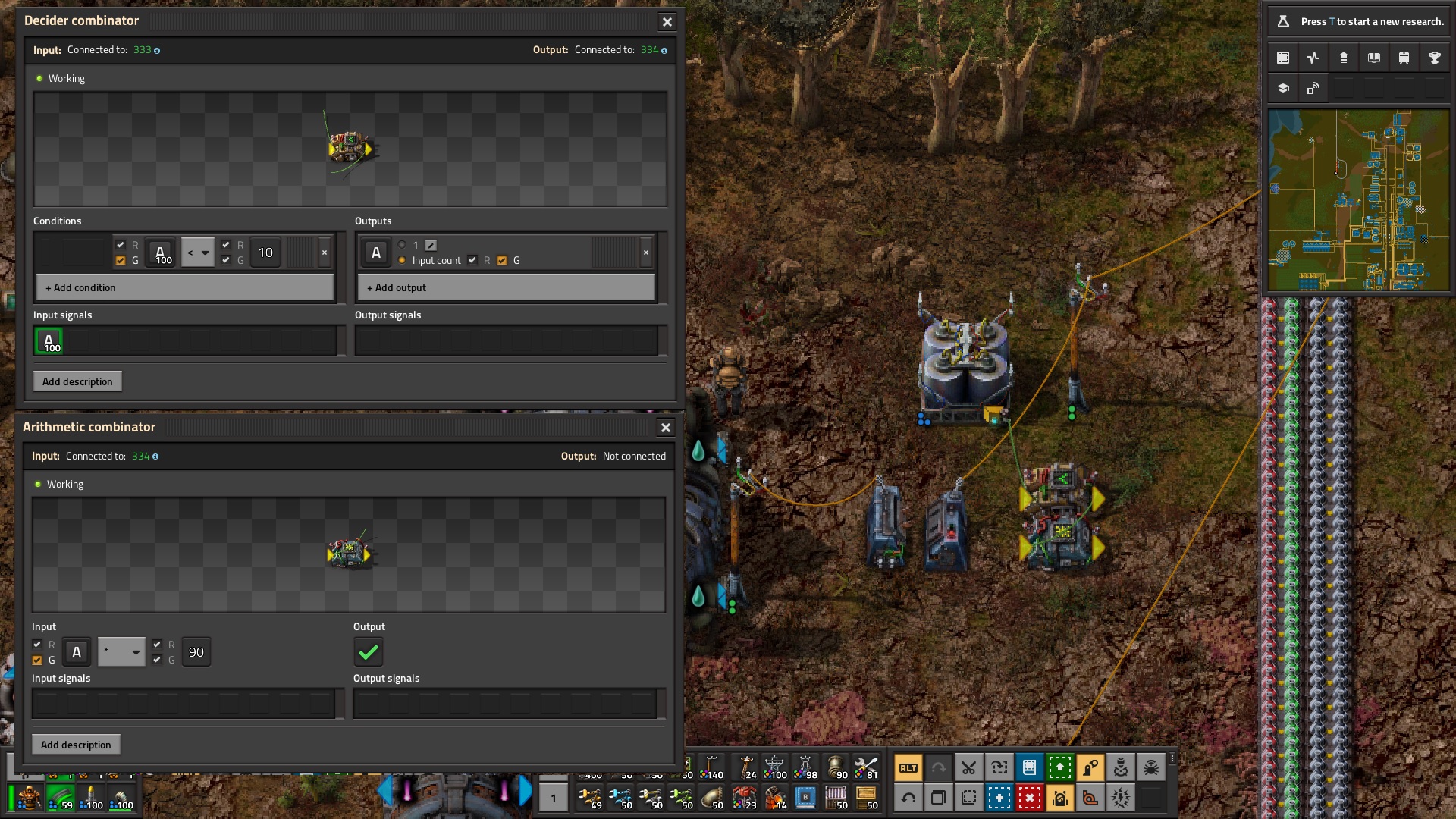
Task: Click the Add condition button
Action: pos(185,288)
